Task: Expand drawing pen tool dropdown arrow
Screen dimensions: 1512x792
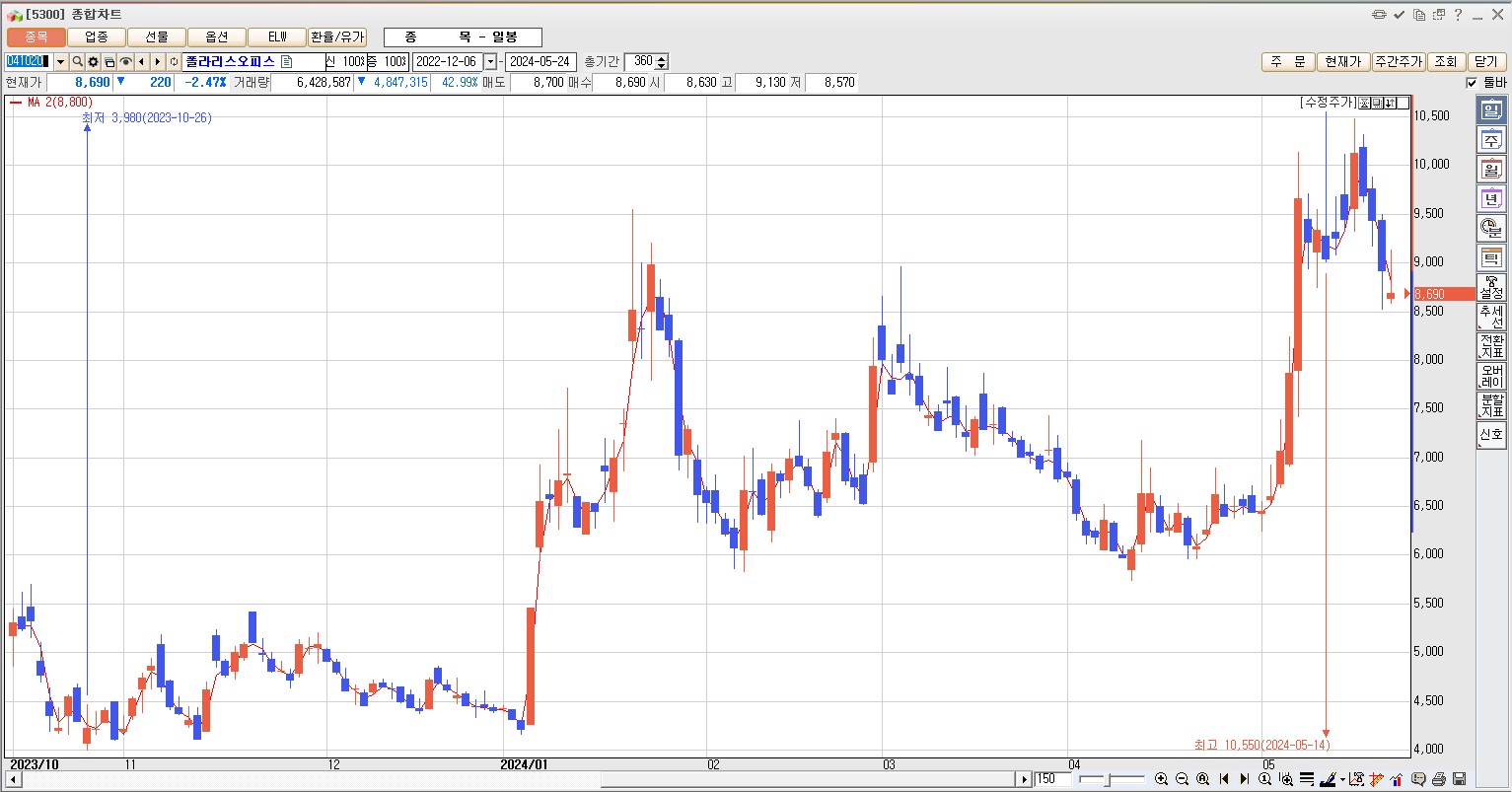Action: [1342, 779]
